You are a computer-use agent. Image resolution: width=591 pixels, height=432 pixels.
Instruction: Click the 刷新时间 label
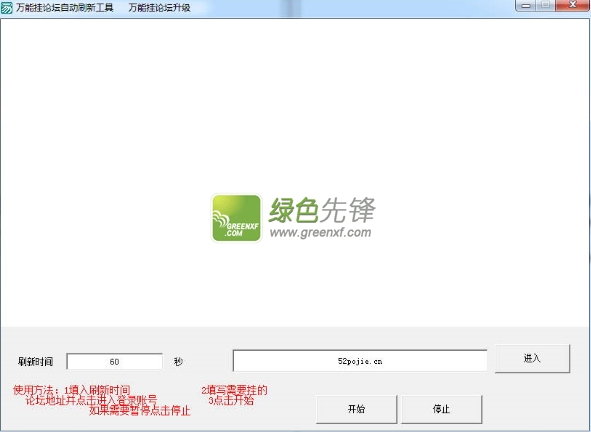click(35, 362)
